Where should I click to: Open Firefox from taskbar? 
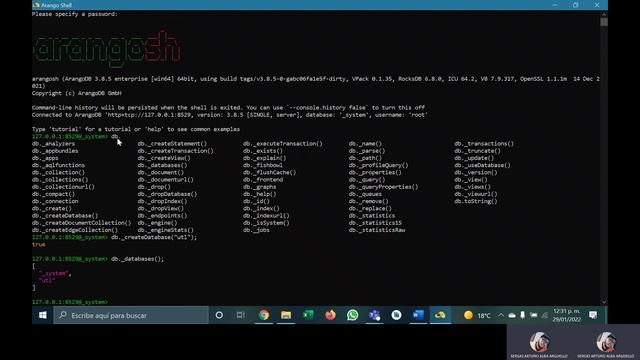pos(330,315)
